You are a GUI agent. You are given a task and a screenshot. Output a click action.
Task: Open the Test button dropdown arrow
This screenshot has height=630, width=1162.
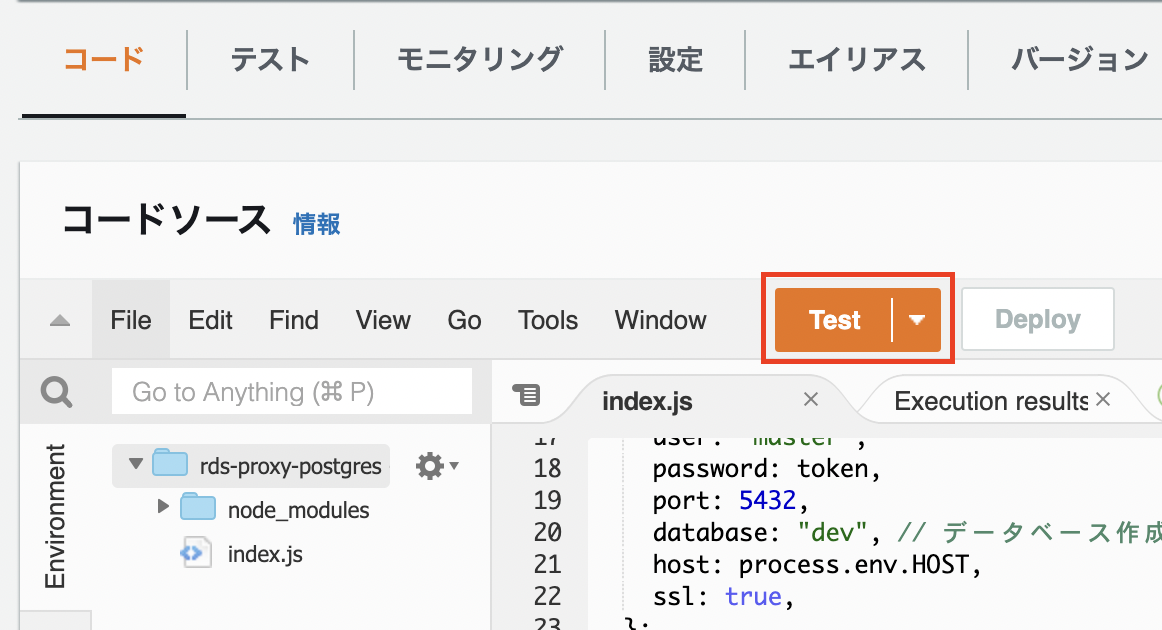pos(917,319)
